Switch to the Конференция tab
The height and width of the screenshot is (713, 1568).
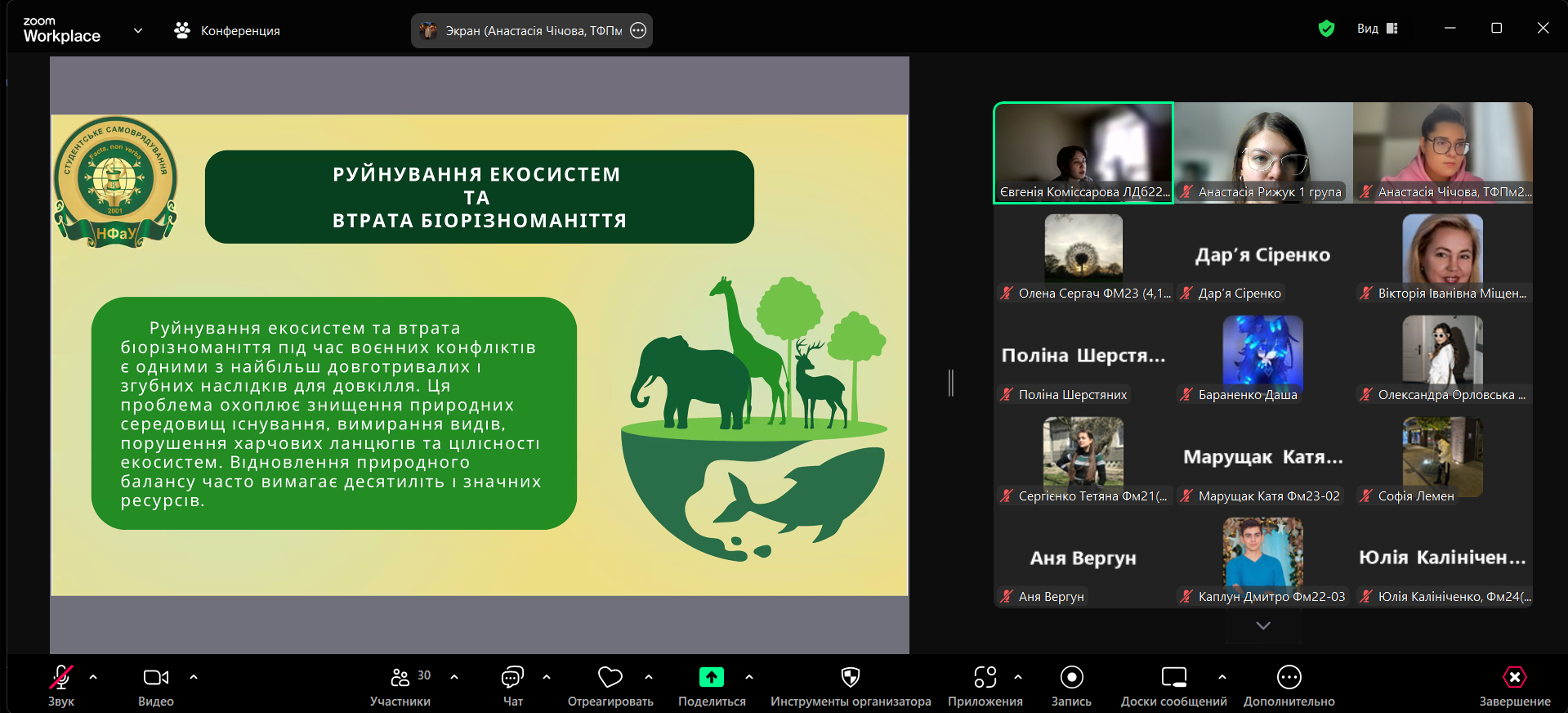coord(227,30)
